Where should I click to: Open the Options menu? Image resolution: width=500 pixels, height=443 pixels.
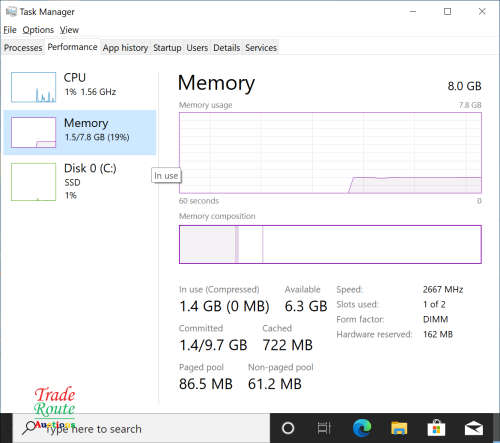(x=38, y=30)
